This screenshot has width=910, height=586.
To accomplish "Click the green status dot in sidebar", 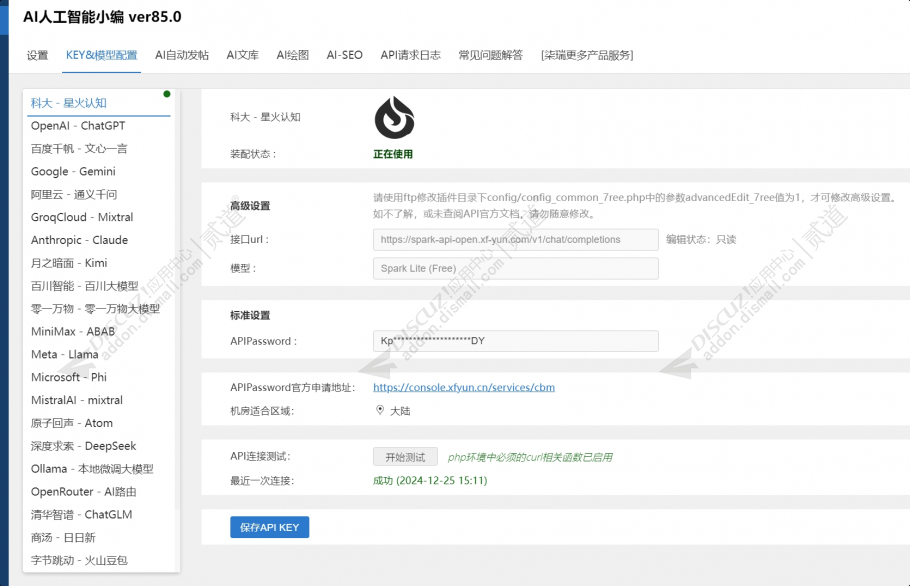I will (167, 94).
